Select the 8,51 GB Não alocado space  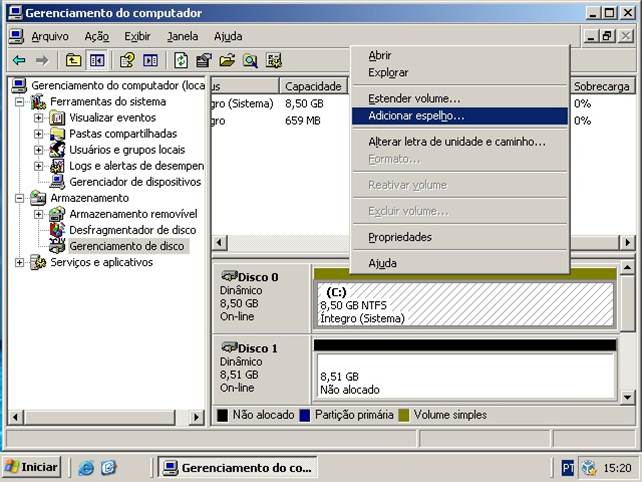[465, 376]
